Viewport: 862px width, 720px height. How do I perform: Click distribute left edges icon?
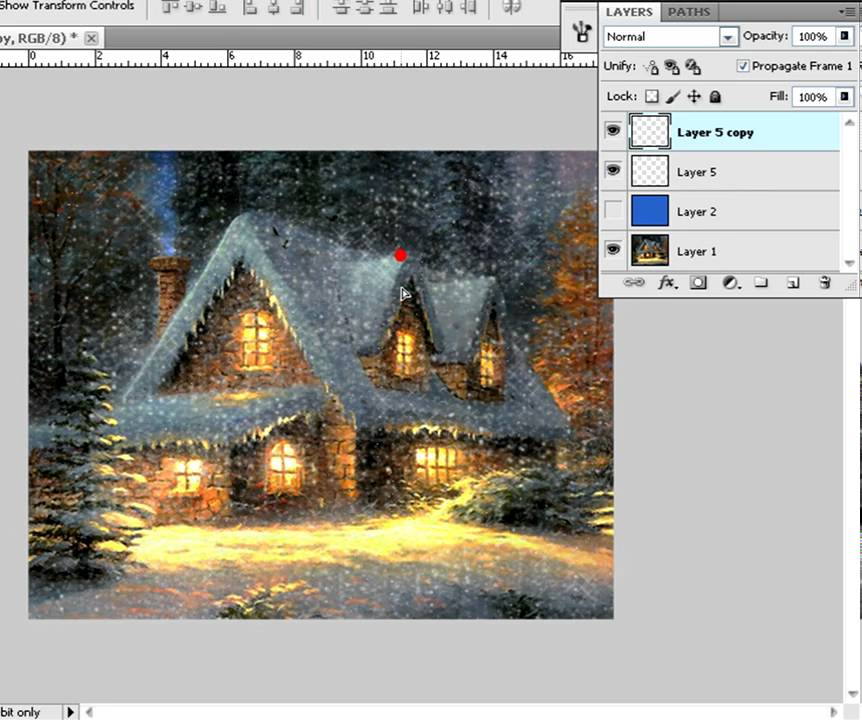click(421, 7)
